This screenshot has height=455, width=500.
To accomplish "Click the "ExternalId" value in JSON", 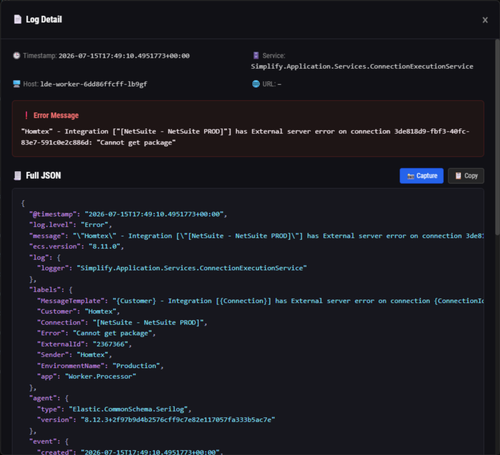I will [110, 344].
